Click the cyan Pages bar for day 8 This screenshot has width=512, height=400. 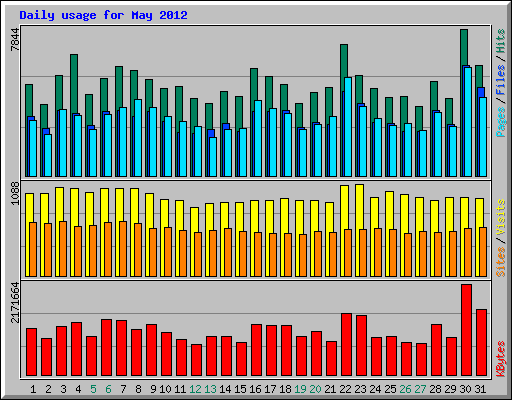[138, 138]
